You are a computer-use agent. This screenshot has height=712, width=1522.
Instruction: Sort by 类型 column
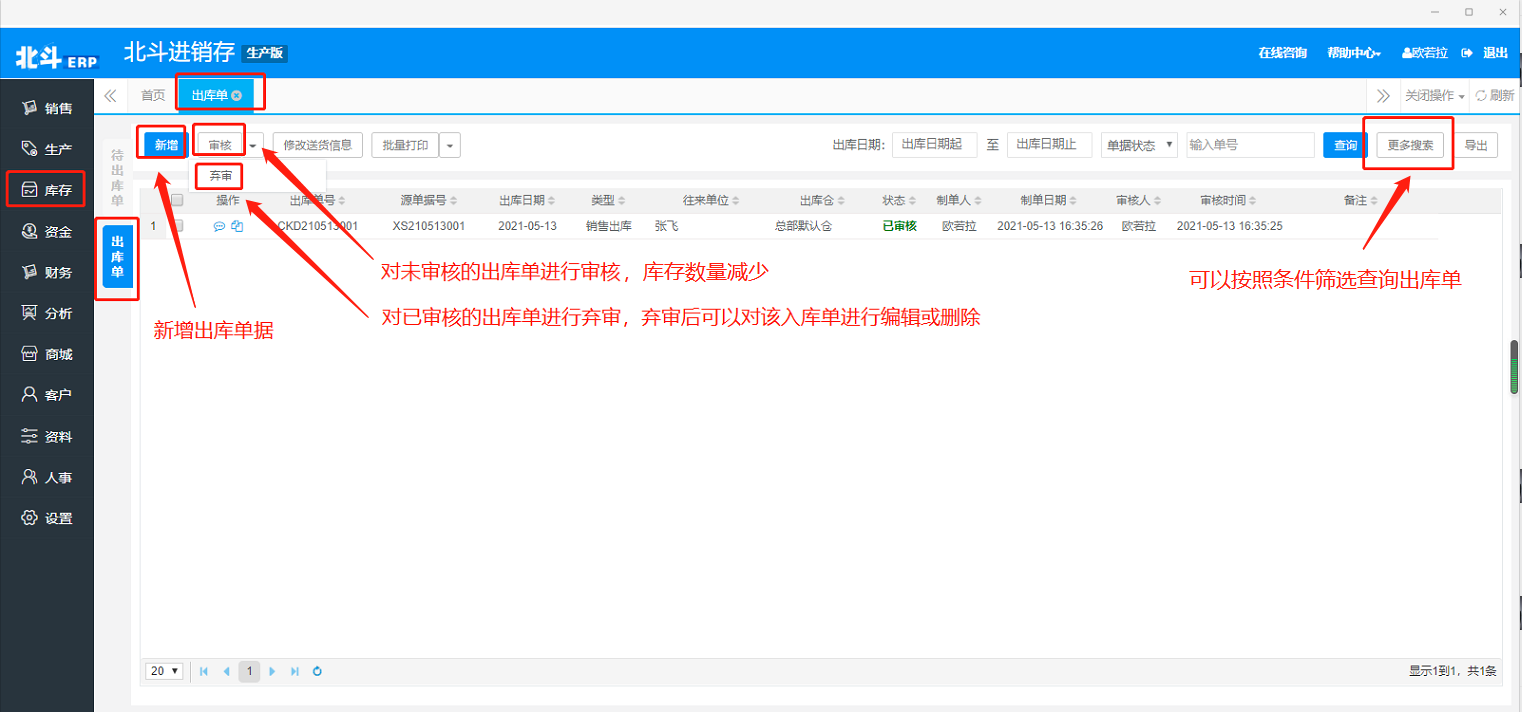608,200
